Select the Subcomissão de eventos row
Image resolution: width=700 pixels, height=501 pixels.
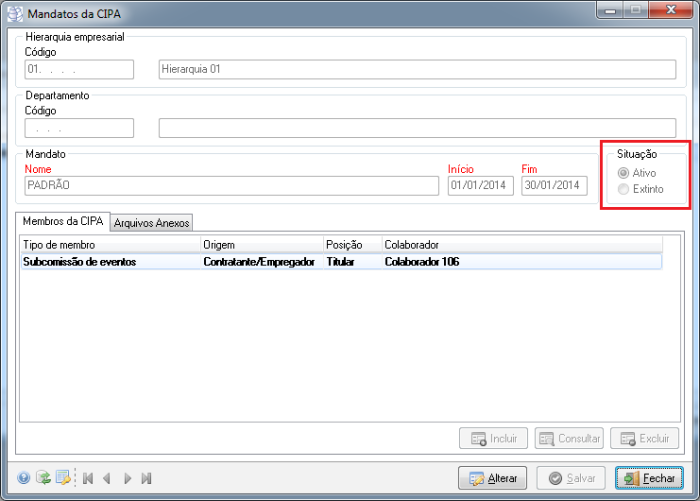(80, 262)
